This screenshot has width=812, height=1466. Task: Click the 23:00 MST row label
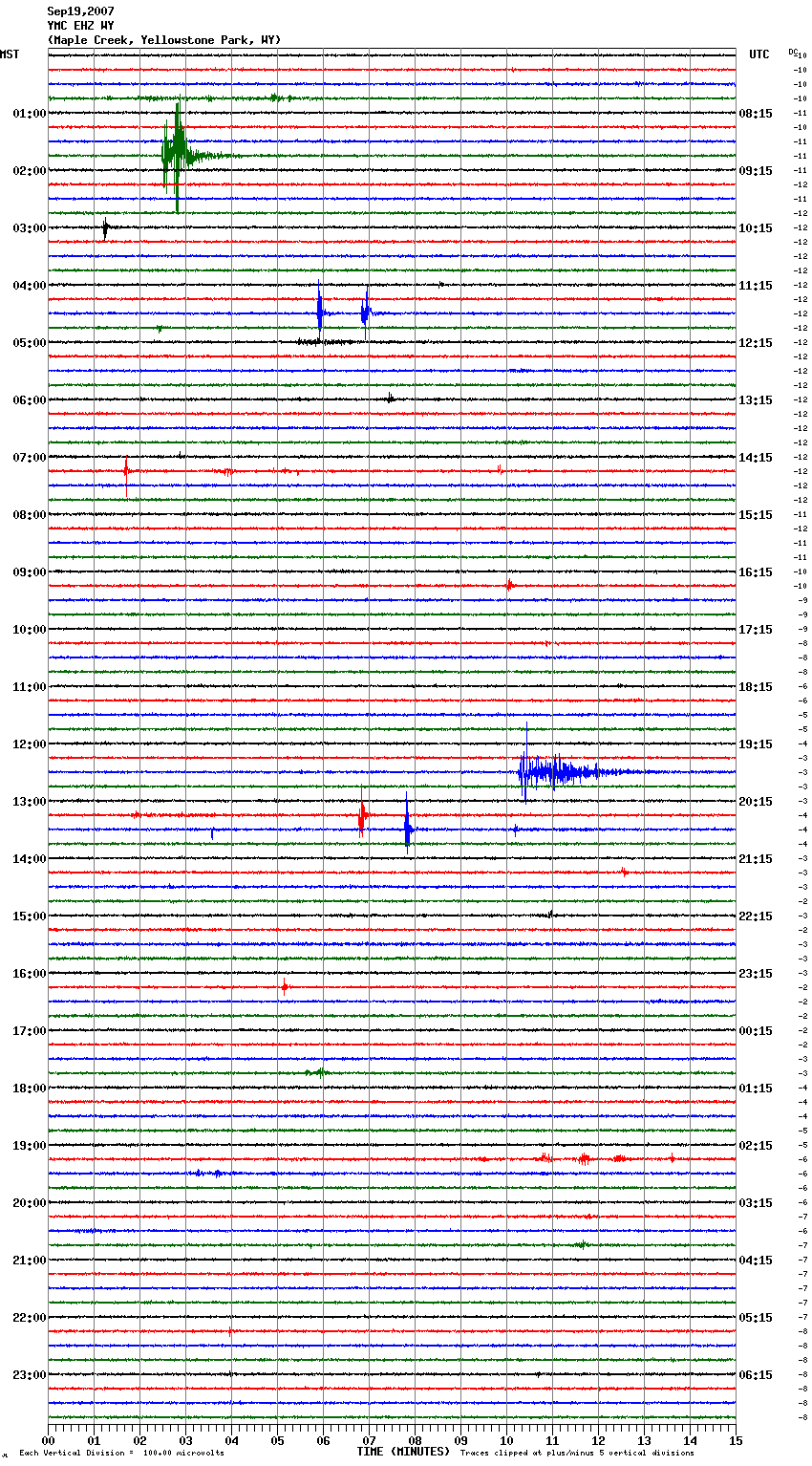coord(30,1375)
